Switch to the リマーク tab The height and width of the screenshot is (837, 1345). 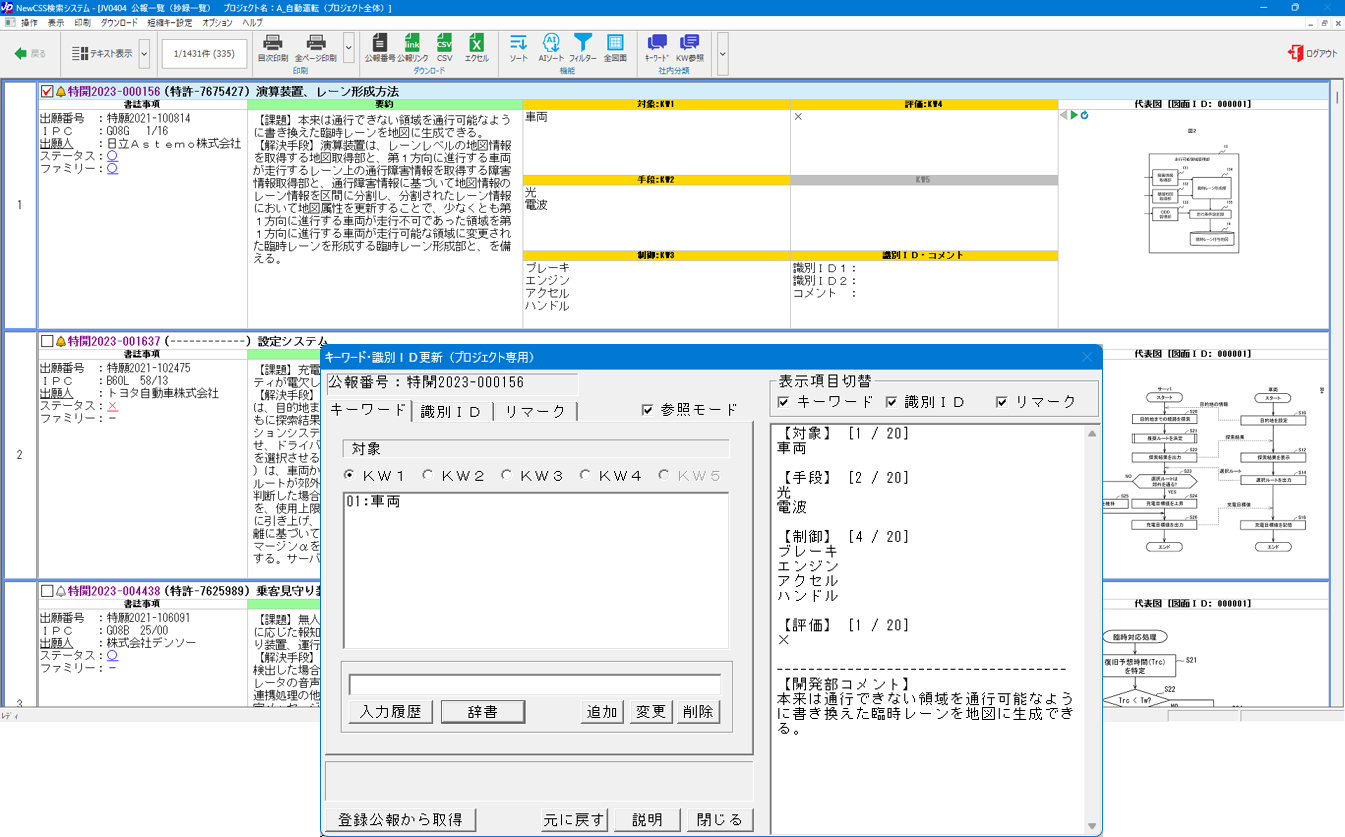pos(535,411)
